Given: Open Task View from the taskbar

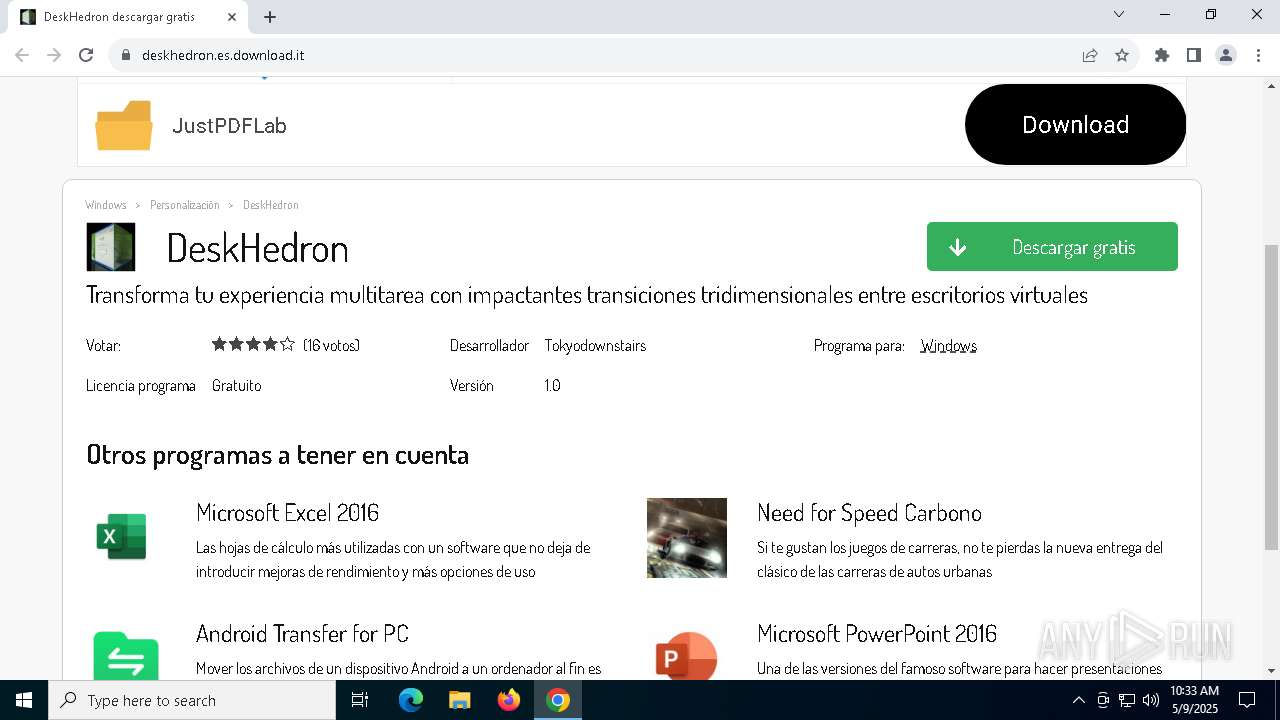Looking at the screenshot, I should tap(360, 700).
